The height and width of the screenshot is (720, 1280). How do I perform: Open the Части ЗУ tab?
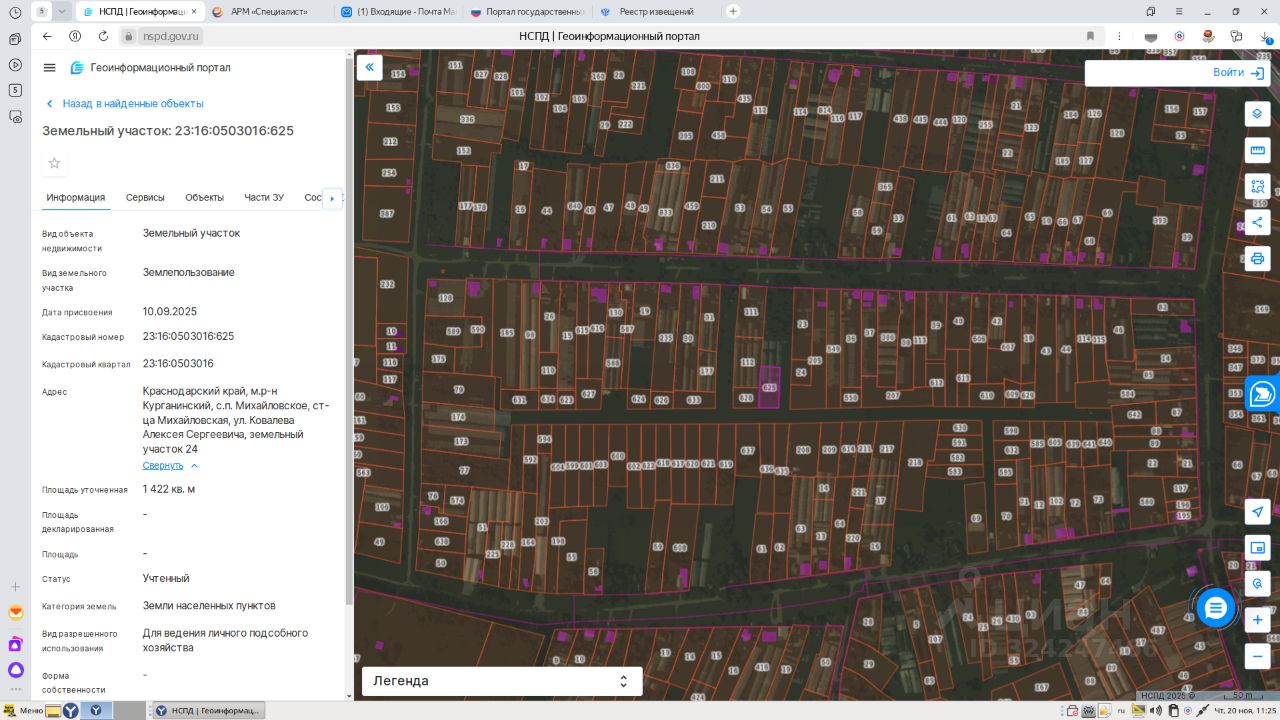click(x=264, y=198)
